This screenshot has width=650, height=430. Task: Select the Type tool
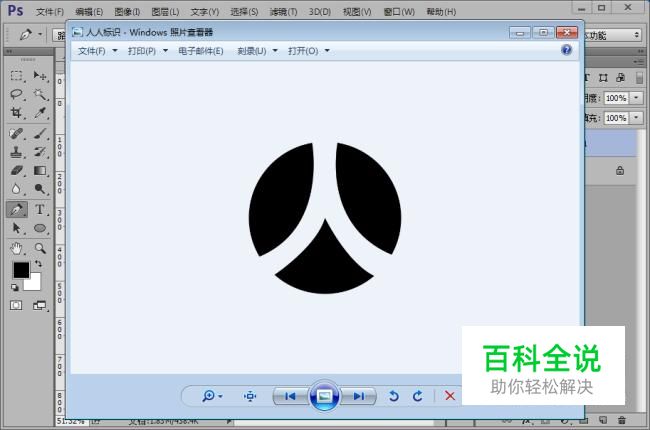[x=40, y=209]
